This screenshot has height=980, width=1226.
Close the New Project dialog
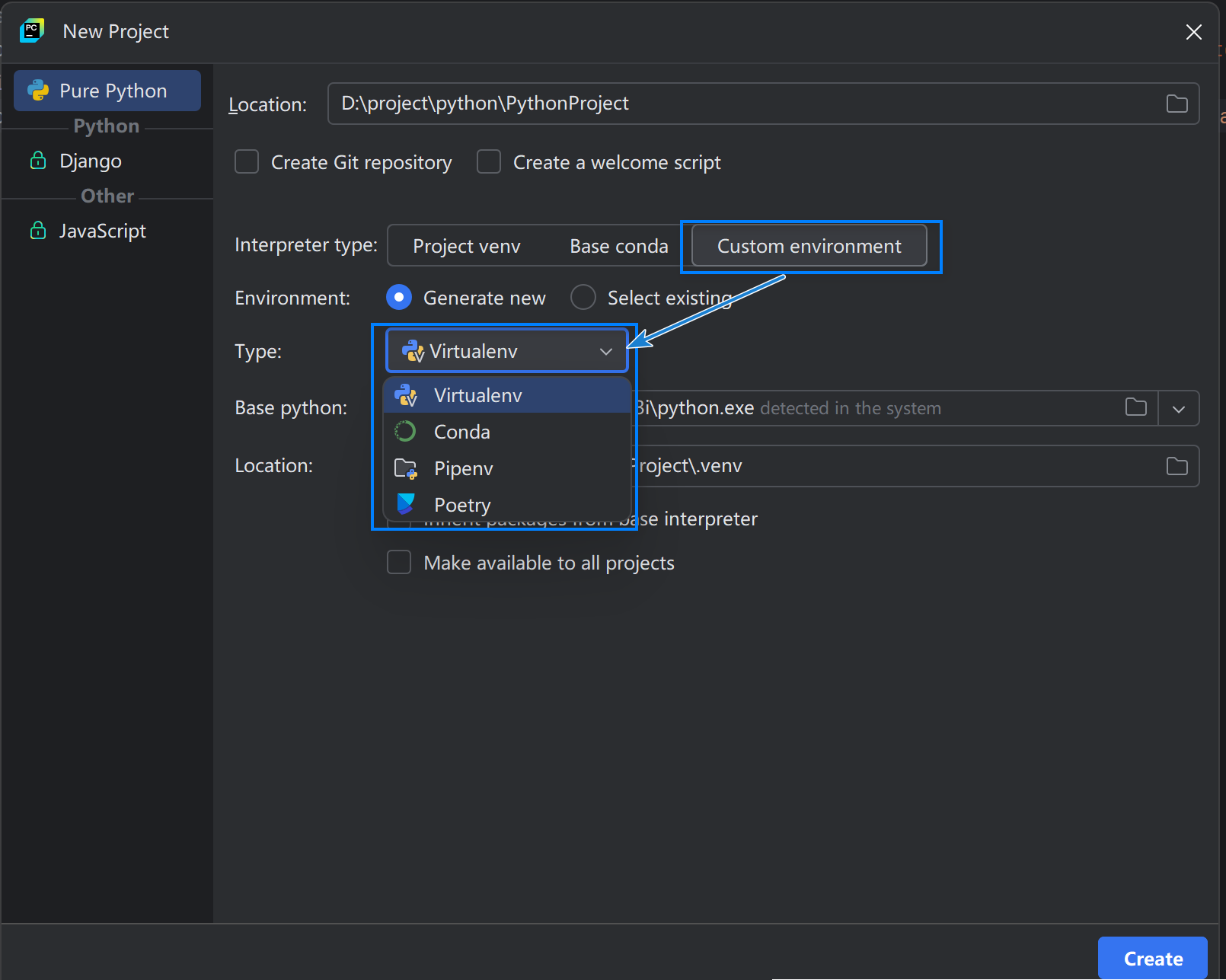(x=1194, y=32)
